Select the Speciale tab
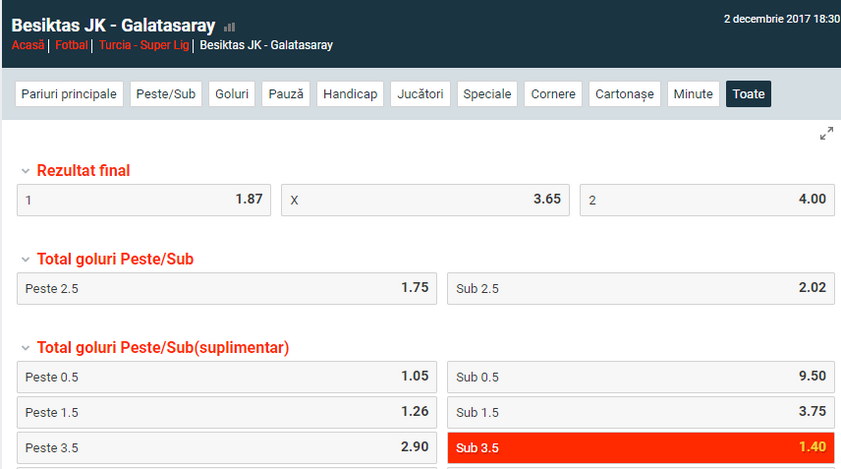 point(487,94)
